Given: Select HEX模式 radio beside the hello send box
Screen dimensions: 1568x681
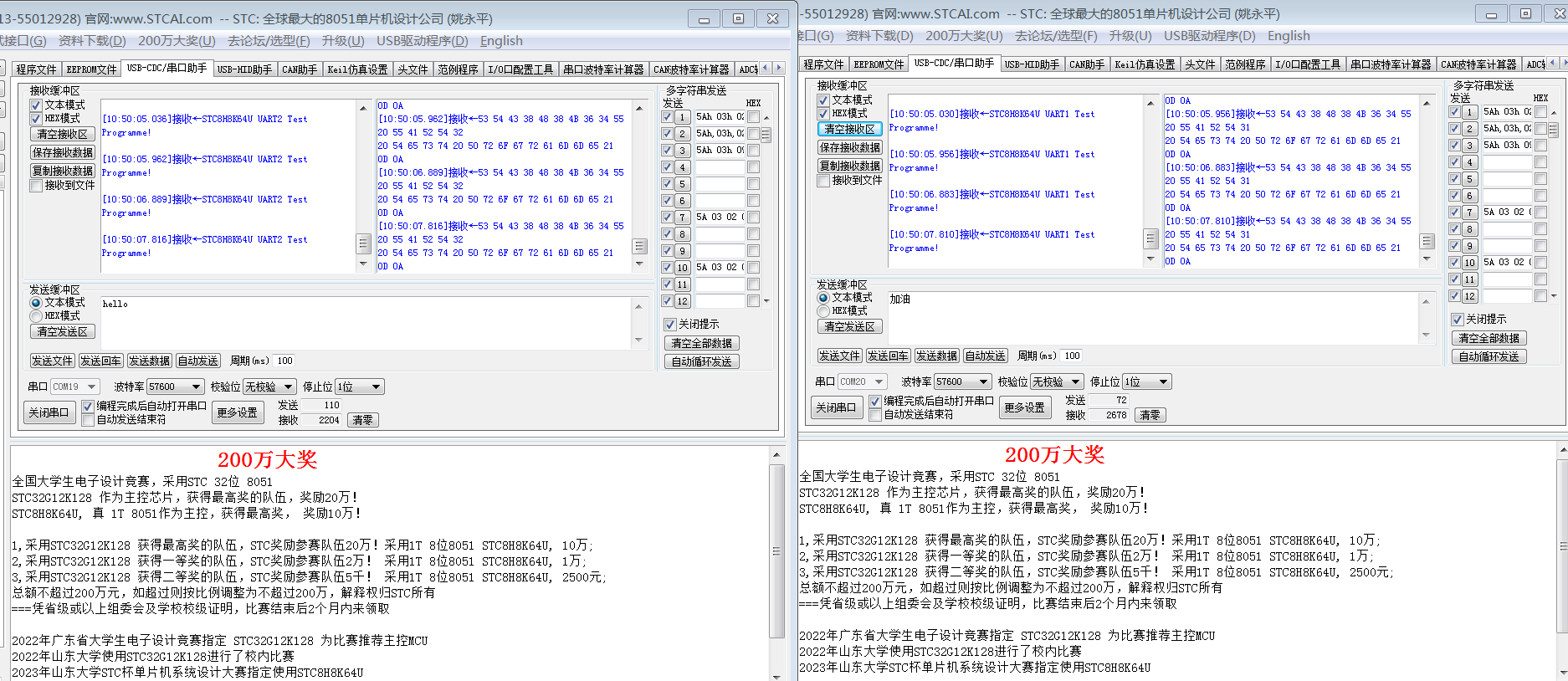Looking at the screenshot, I should (x=36, y=316).
